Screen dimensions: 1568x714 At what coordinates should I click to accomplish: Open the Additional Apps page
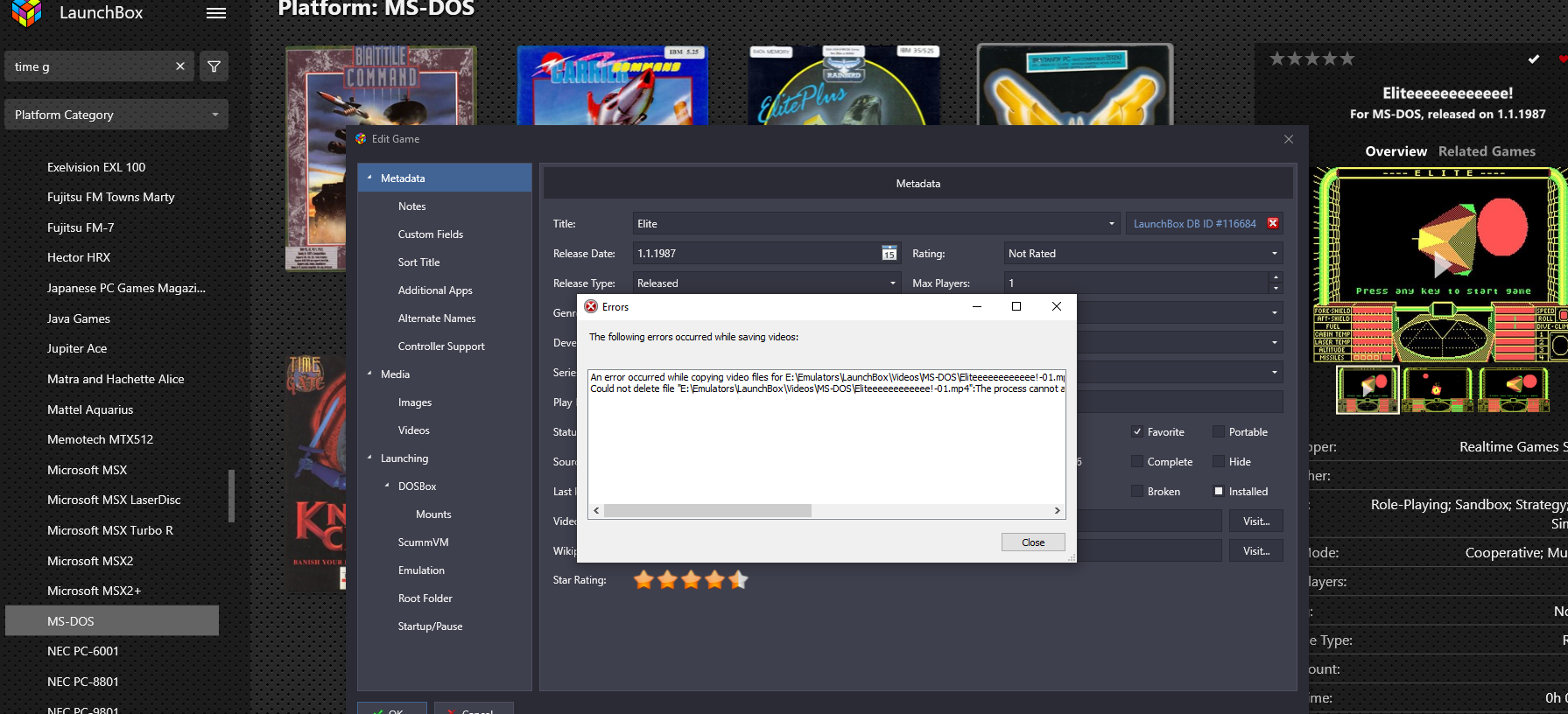(434, 290)
